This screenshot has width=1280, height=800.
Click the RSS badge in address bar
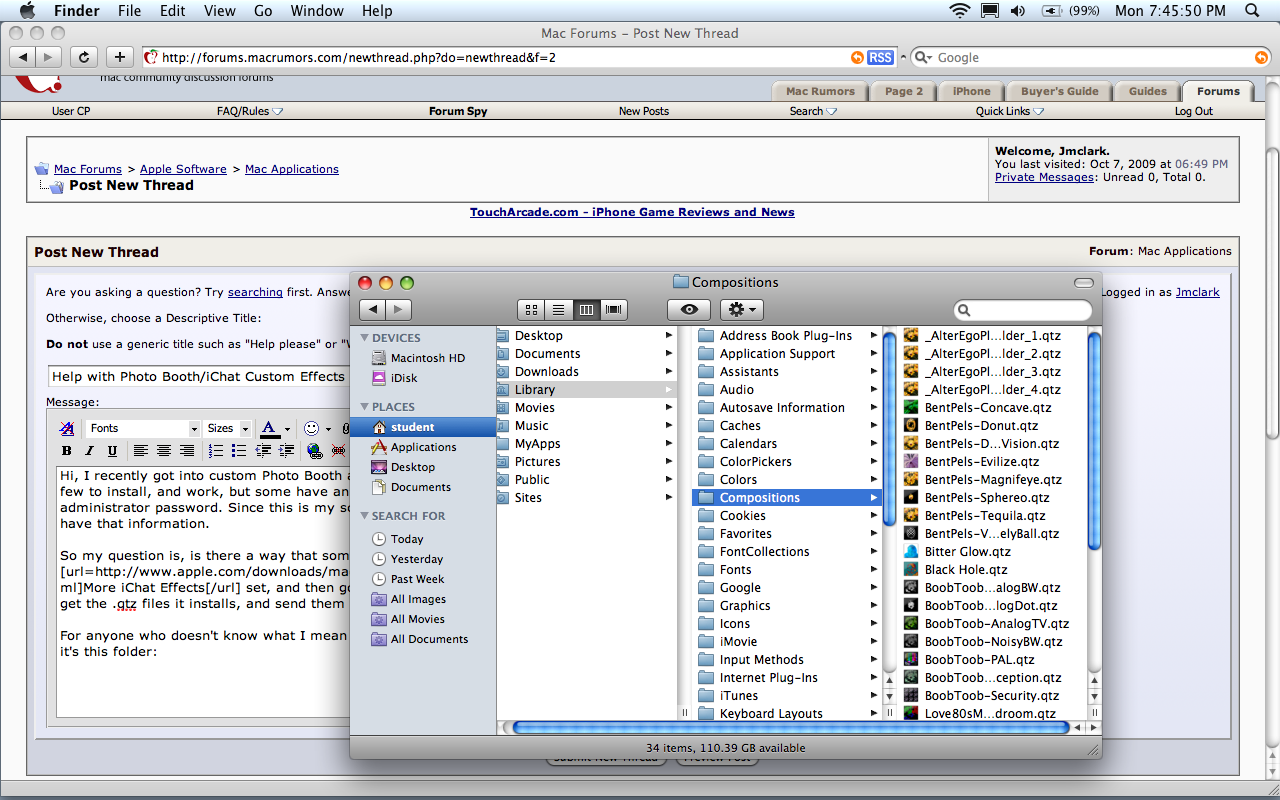pyautogui.click(x=880, y=58)
